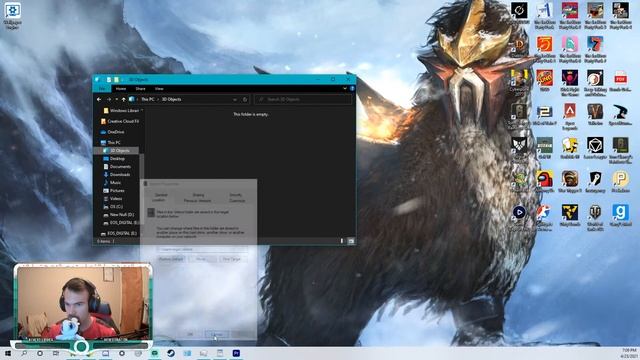Open the Home ribbon tab
Image resolution: width=640 pixels, height=360 pixels.
pos(121,89)
